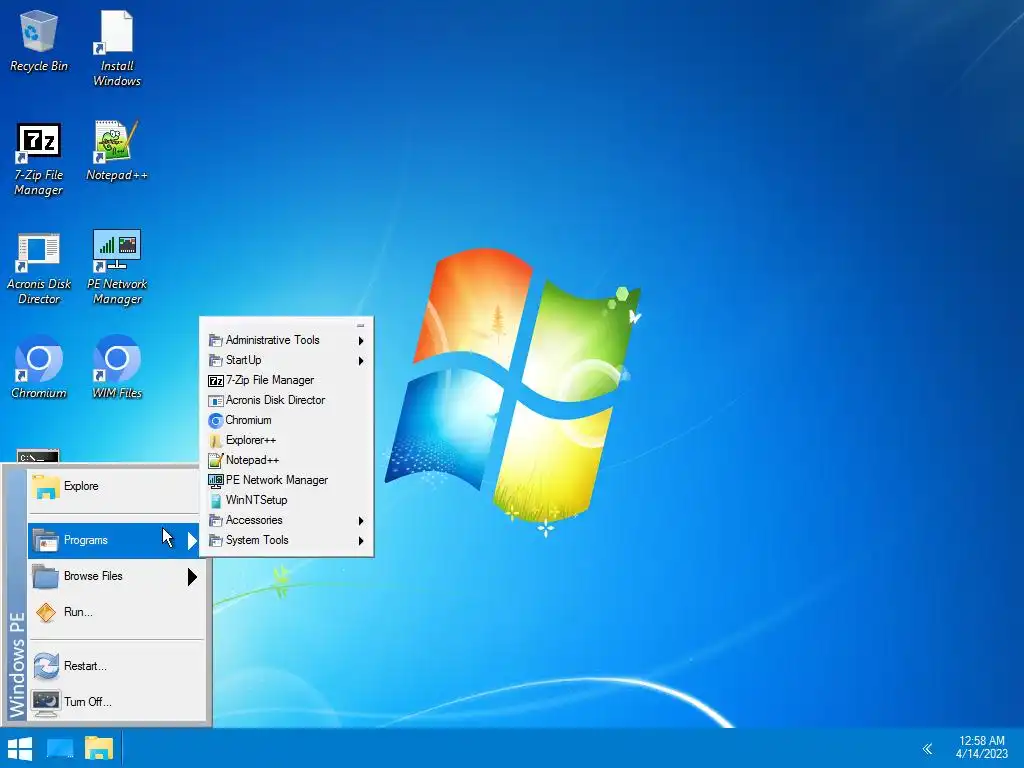Click the PE Network Manager icon in submenu
The height and width of the screenshot is (768, 1024).
pyautogui.click(x=216, y=481)
